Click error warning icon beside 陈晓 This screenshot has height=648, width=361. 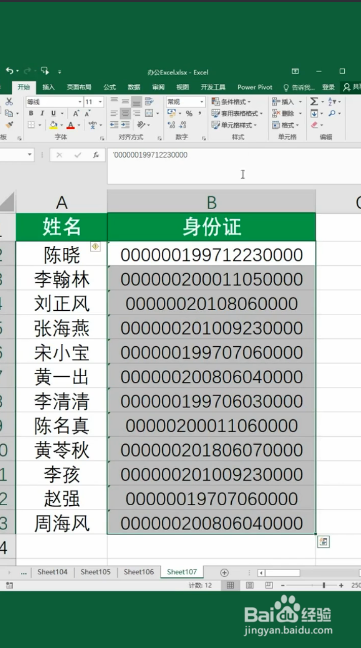95,247
